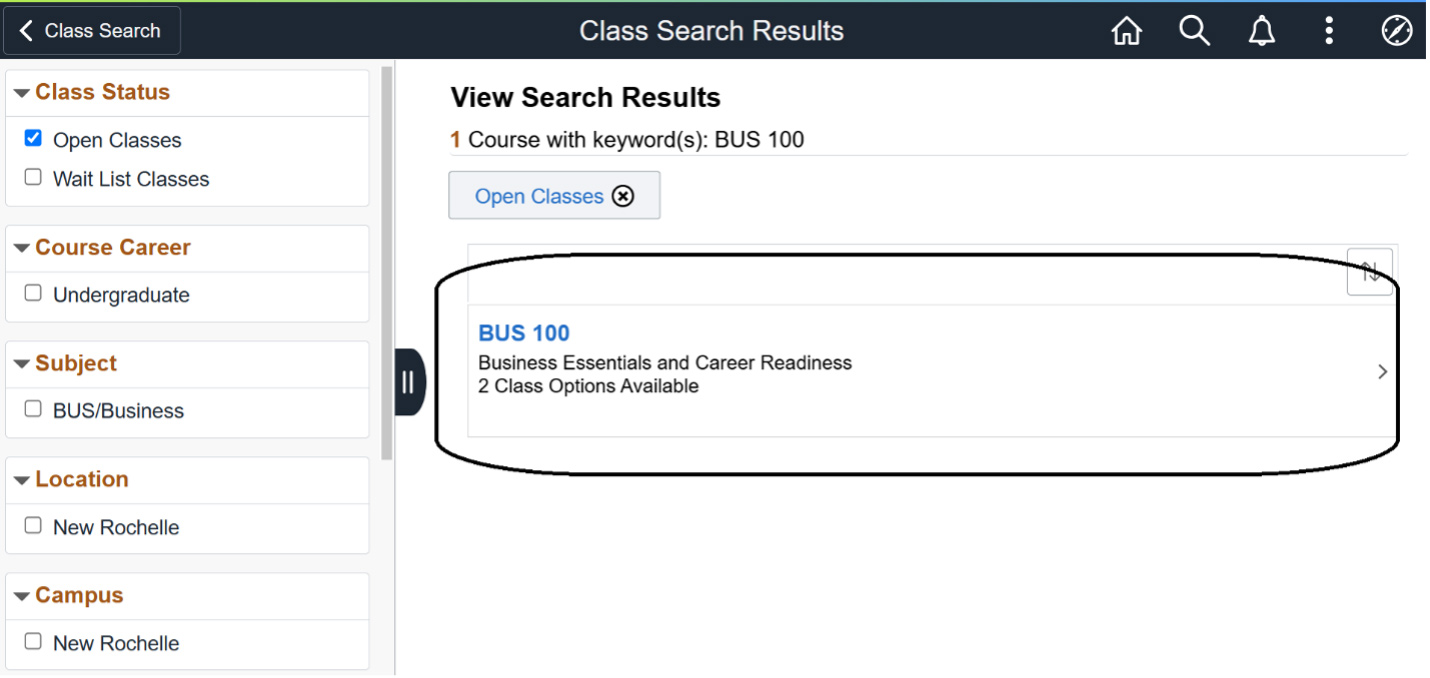This screenshot has height=678, width=1430.
Task: Click the chevron arrow on the BUS 100 row
Action: coord(1382,372)
